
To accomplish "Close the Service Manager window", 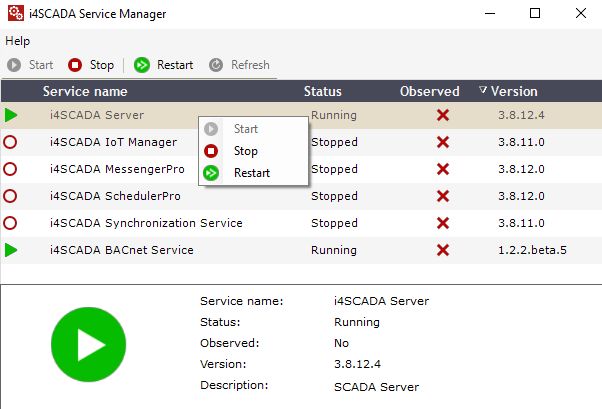I will (x=581, y=13).
